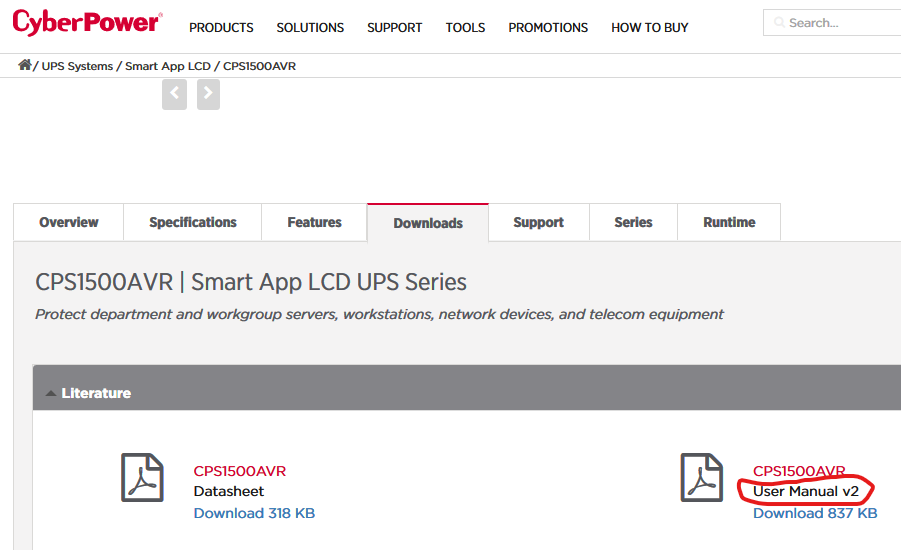Select the Overview tab
The width and height of the screenshot is (901, 550).
tap(68, 222)
